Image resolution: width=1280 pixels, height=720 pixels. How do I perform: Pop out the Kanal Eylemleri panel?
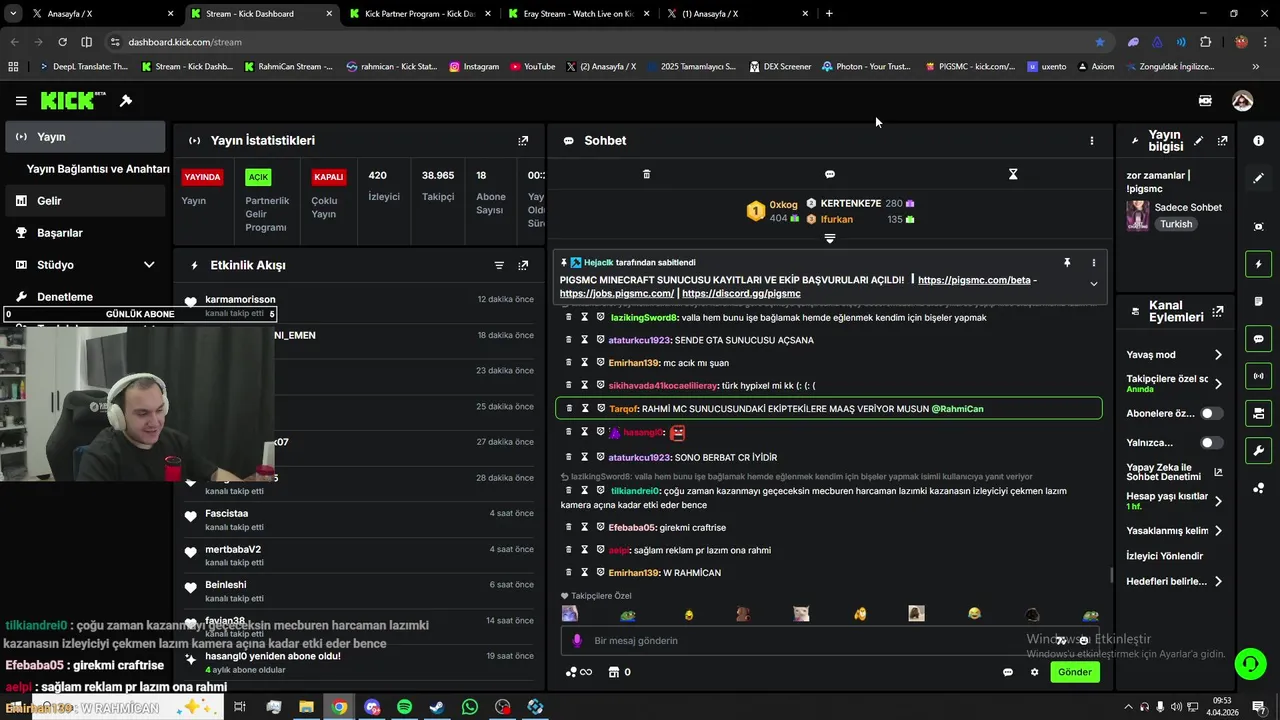pos(1217,312)
